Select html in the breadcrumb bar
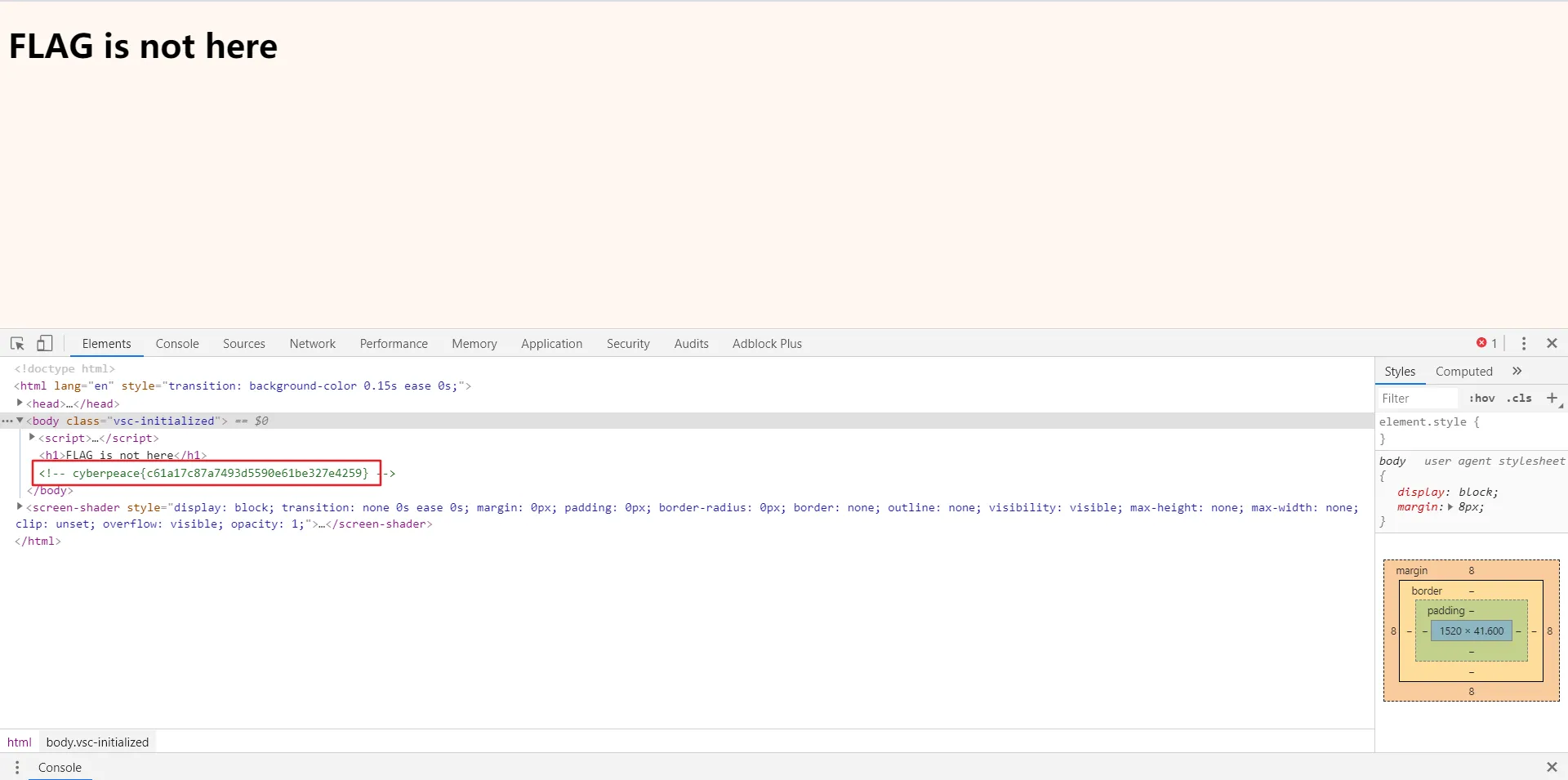Viewport: 1568px width, 780px height. pyautogui.click(x=20, y=742)
